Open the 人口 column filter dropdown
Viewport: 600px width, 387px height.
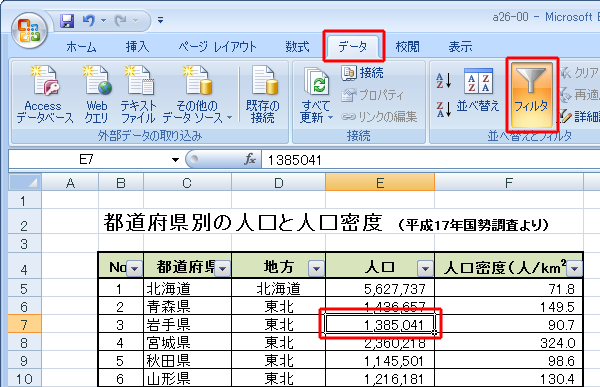425,269
